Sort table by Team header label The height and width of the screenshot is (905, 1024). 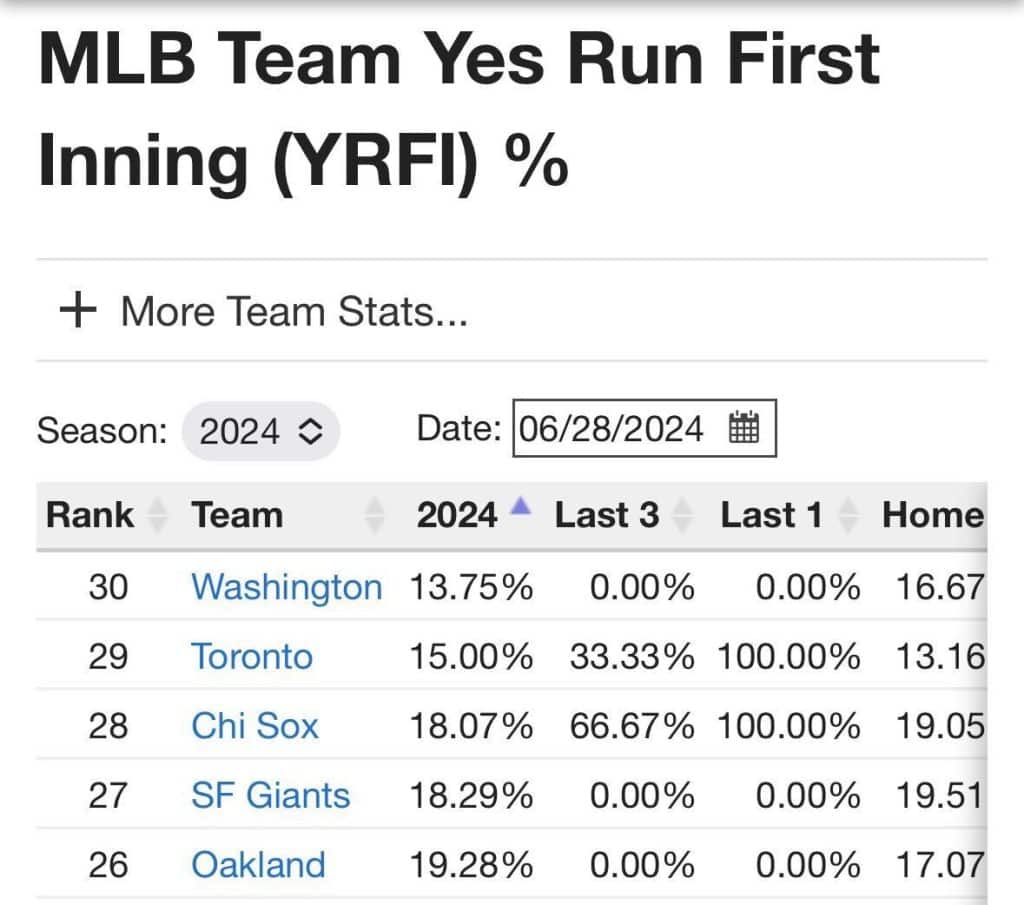pyautogui.click(x=237, y=515)
